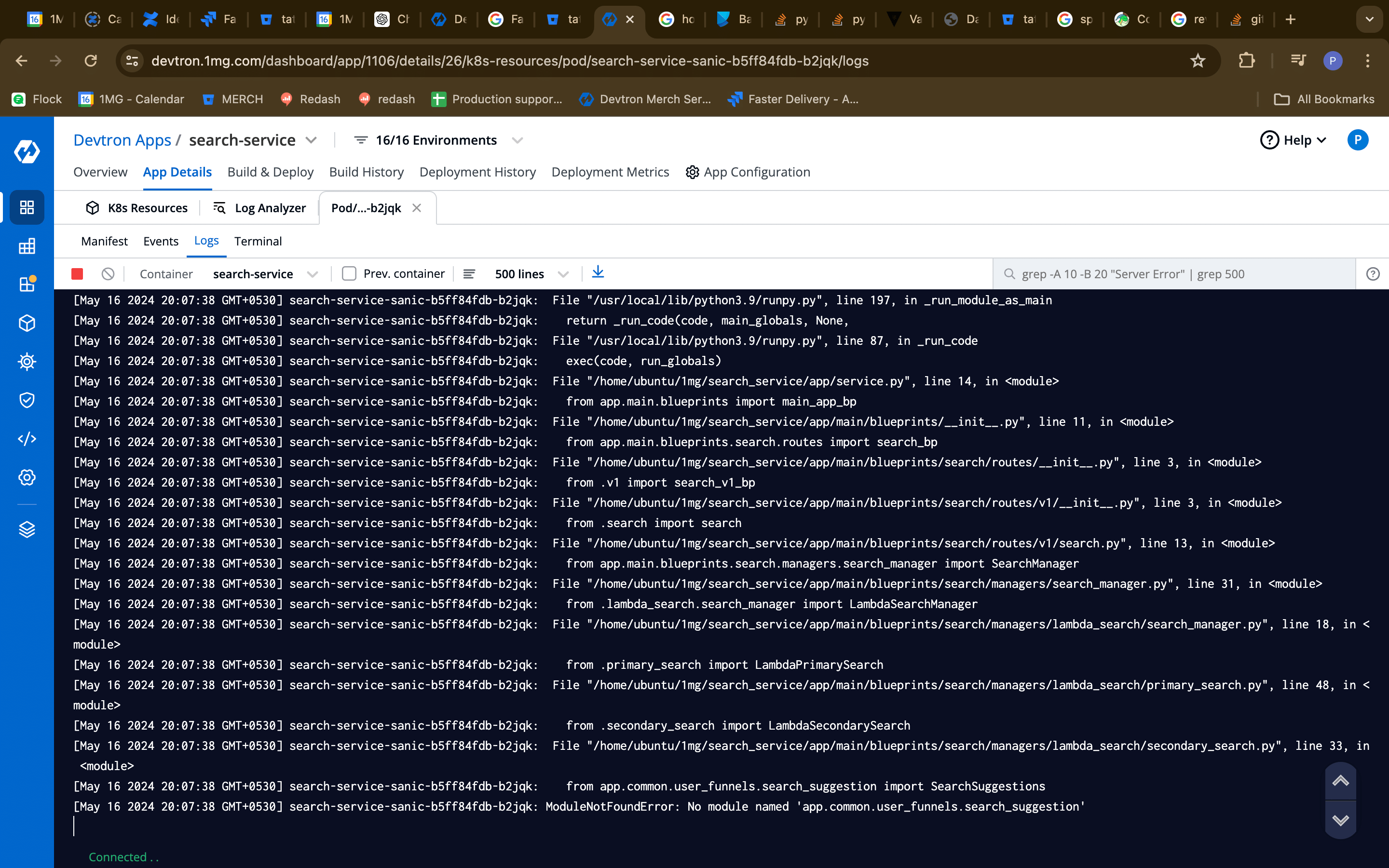This screenshot has width=1389, height=868.
Task: Scroll down in the logs panel
Action: click(1341, 820)
